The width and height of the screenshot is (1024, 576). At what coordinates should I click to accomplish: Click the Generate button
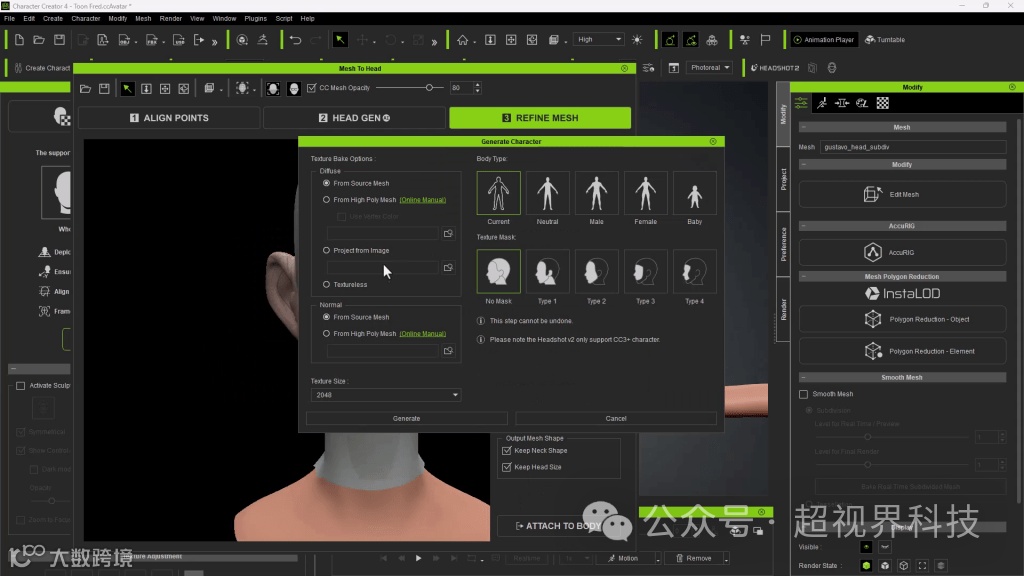click(x=406, y=419)
